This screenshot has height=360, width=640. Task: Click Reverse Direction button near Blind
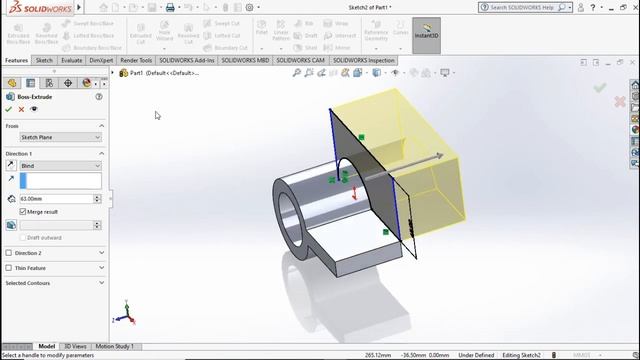pyautogui.click(x=11, y=165)
